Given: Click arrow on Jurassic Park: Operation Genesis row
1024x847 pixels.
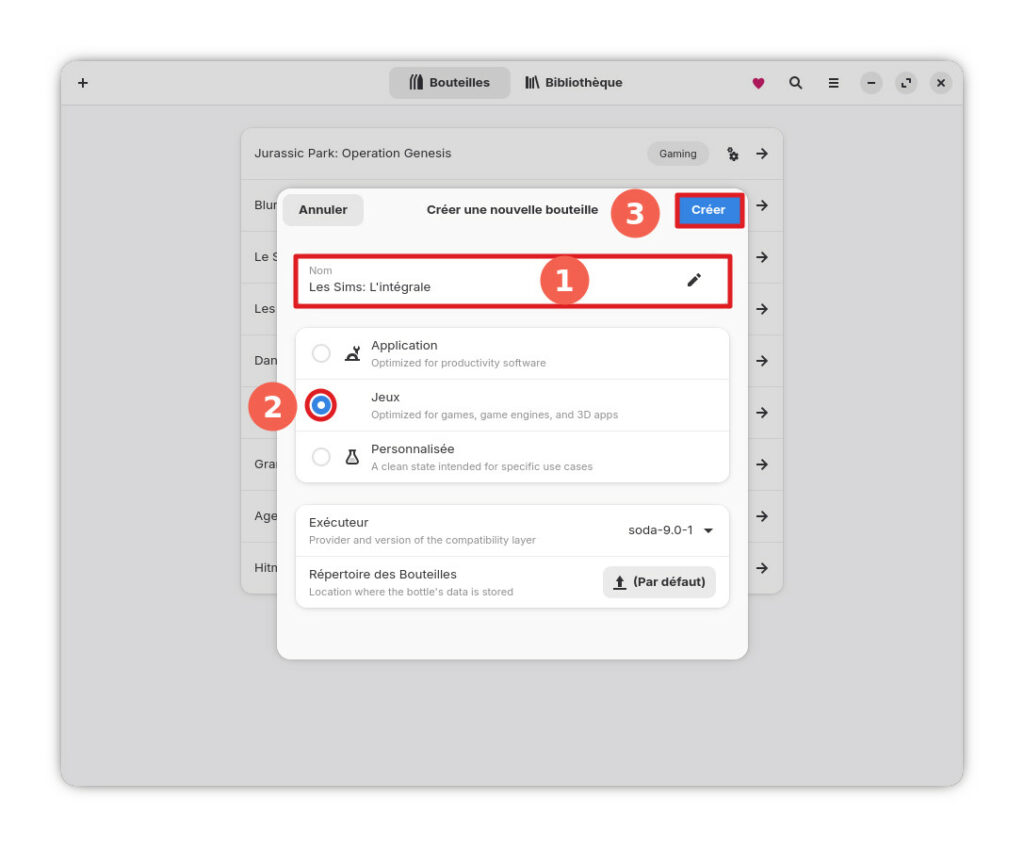Looking at the screenshot, I should [762, 154].
